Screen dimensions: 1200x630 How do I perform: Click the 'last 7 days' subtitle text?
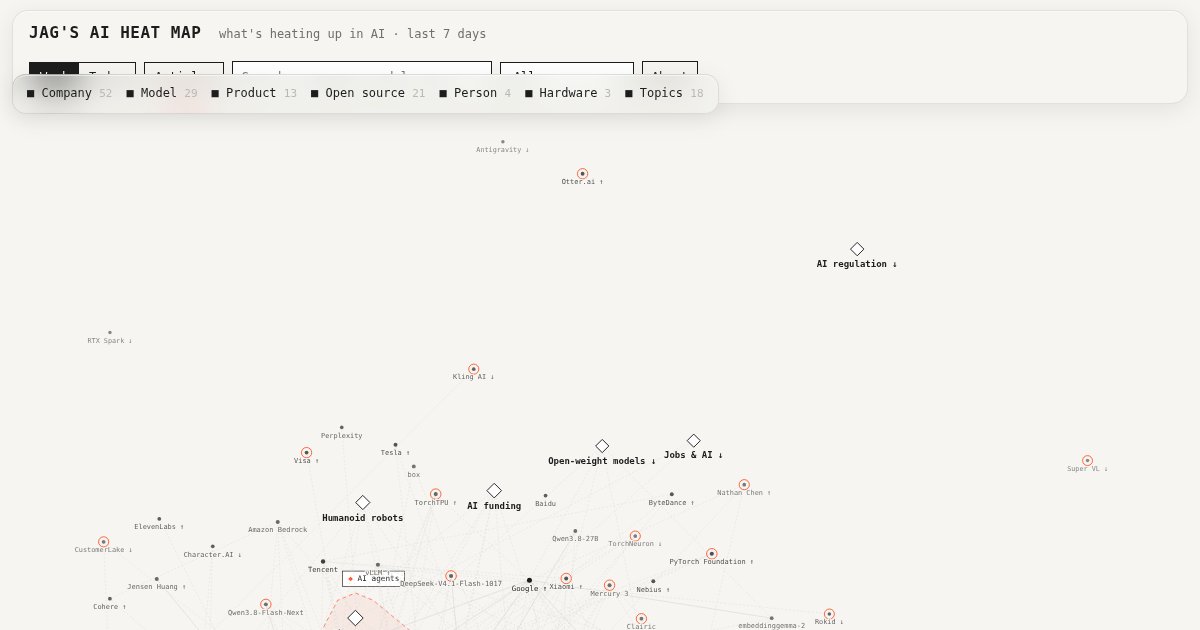point(446,34)
